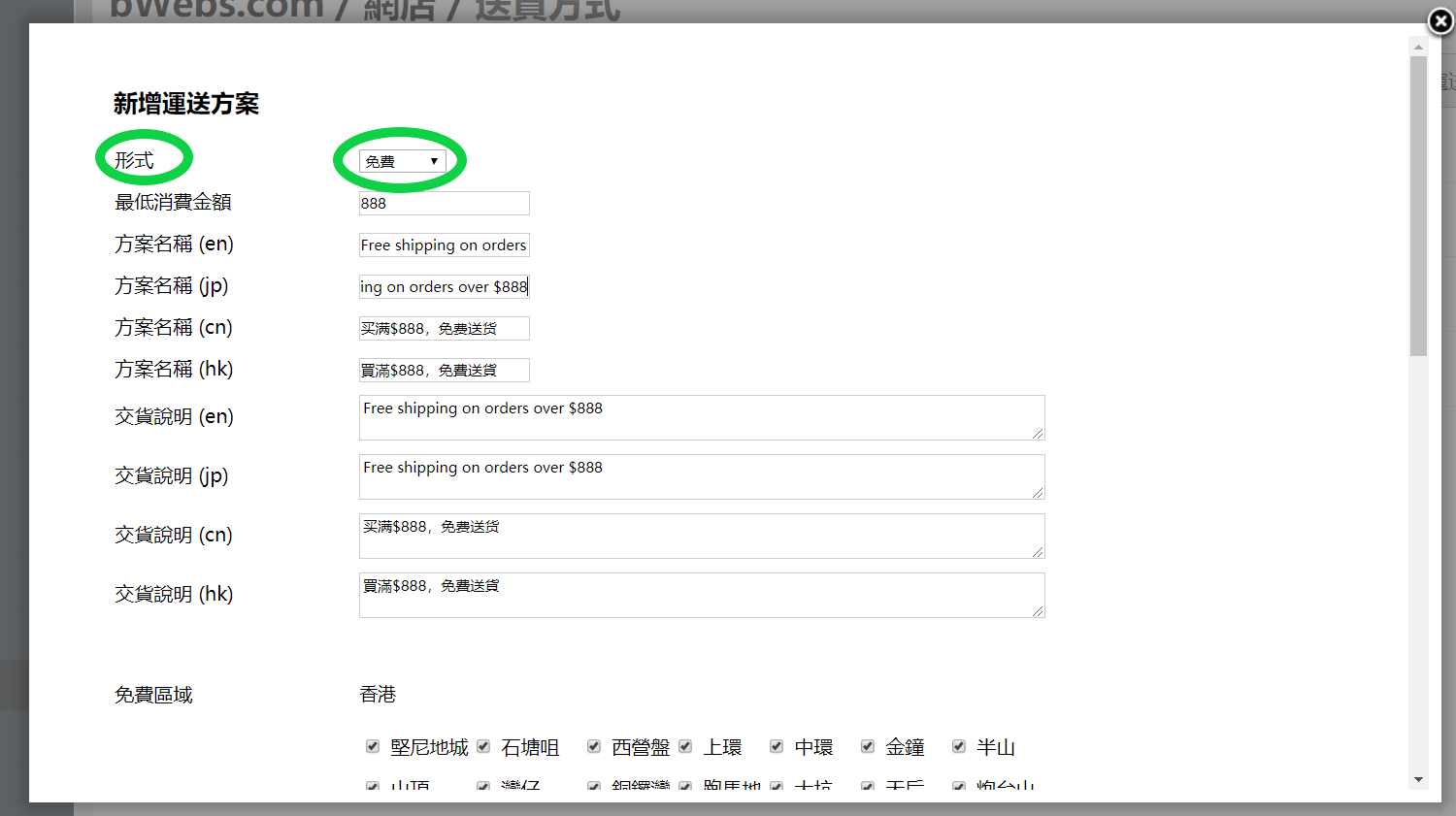
Task: Click resize handle of 交貨說明 (jp) textarea
Action: pyautogui.click(x=1038, y=493)
